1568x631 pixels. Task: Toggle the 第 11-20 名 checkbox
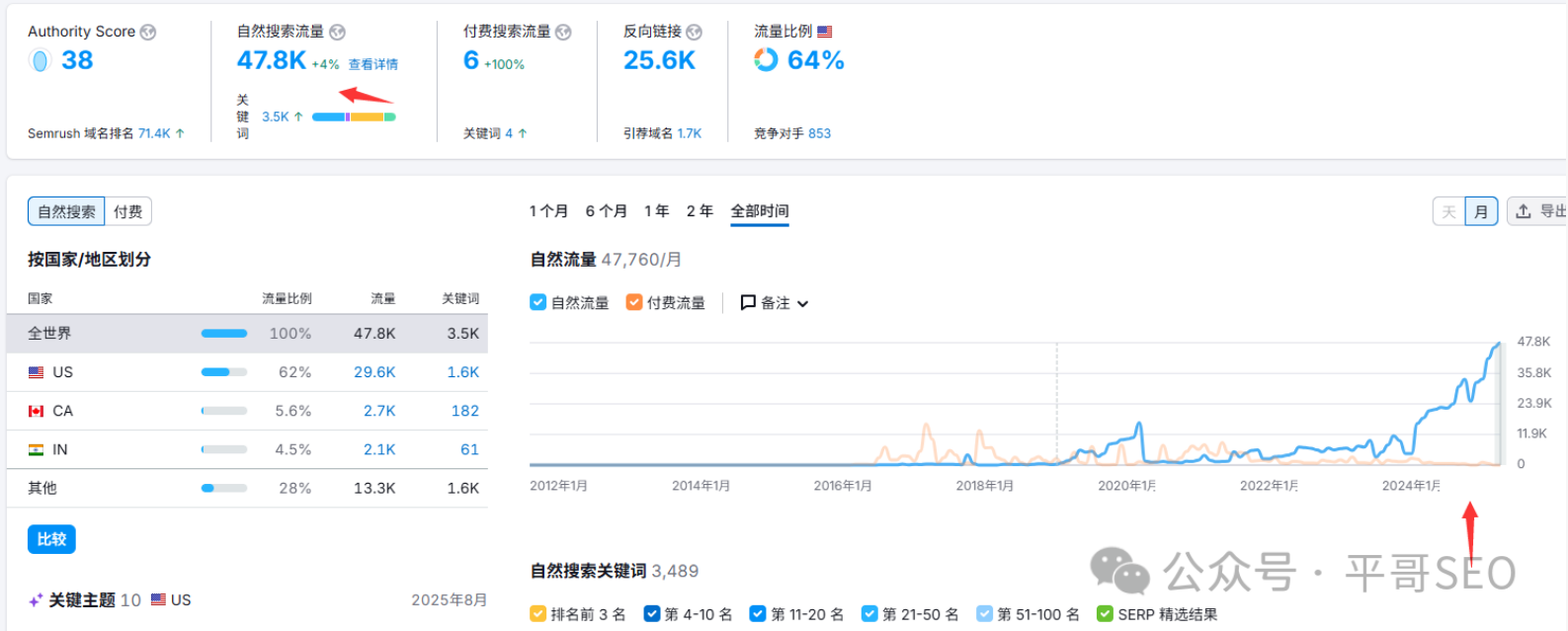tap(758, 613)
